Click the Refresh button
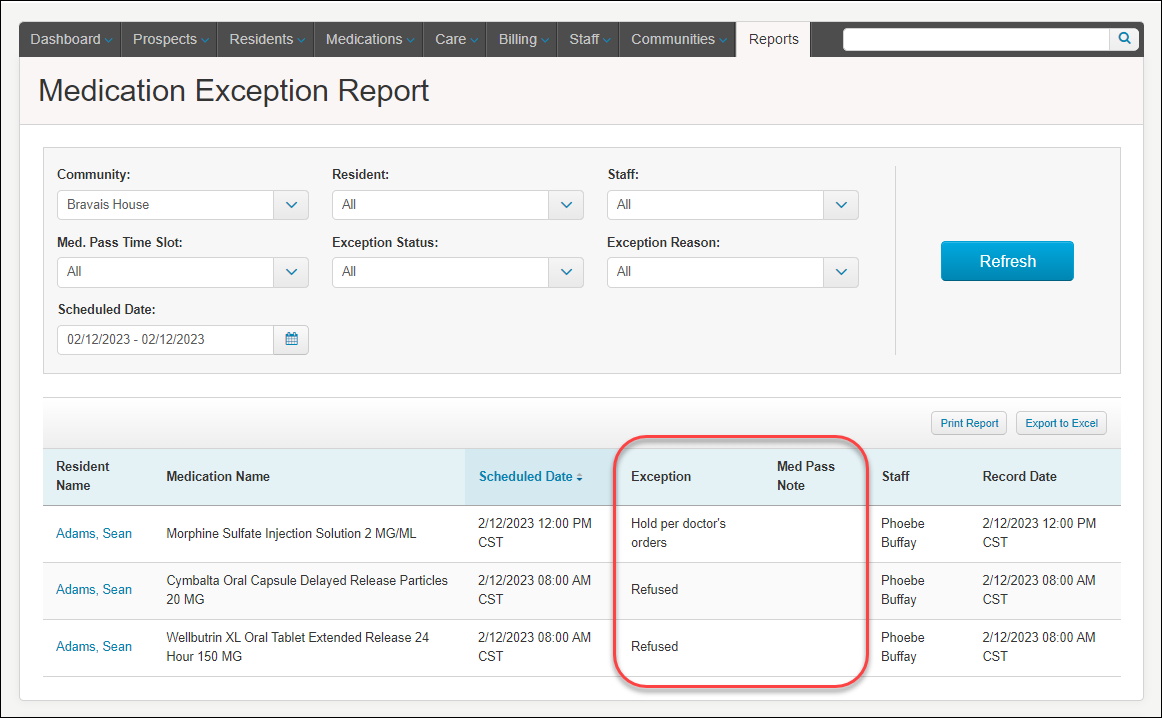1162x718 pixels. 1007,261
